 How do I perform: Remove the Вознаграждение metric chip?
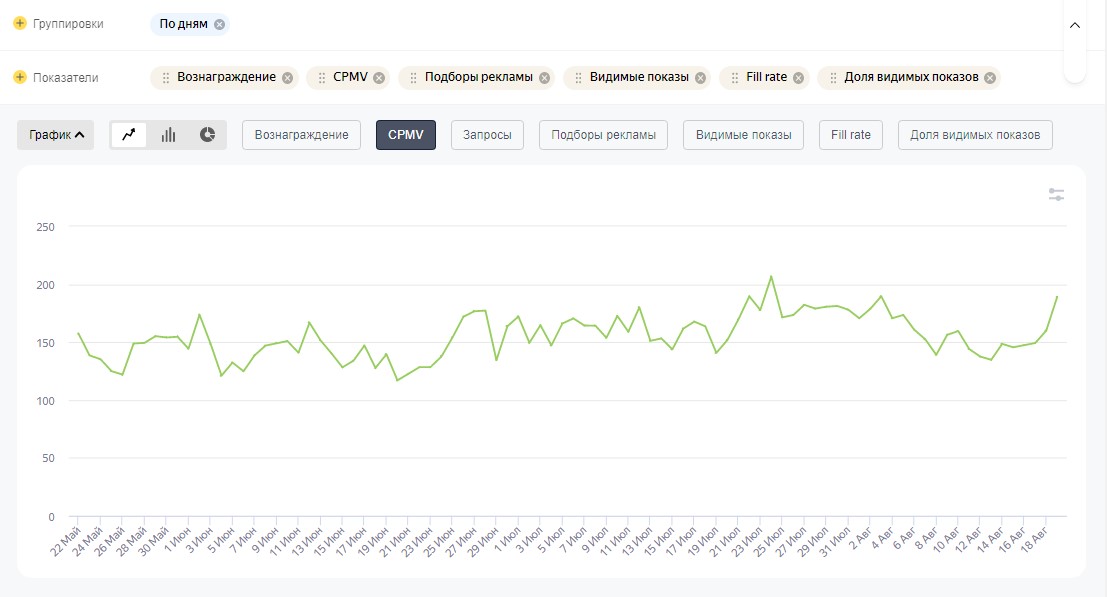click(288, 78)
